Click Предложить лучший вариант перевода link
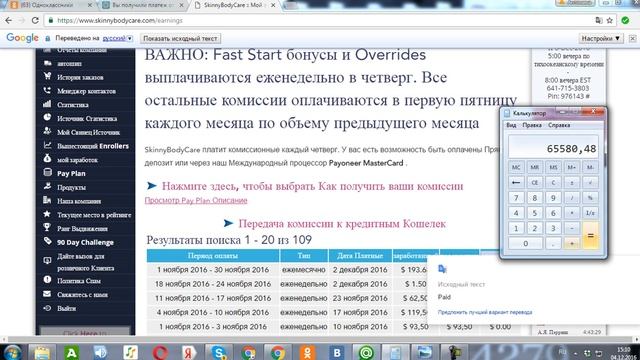This screenshot has width=640, height=360. [485, 312]
